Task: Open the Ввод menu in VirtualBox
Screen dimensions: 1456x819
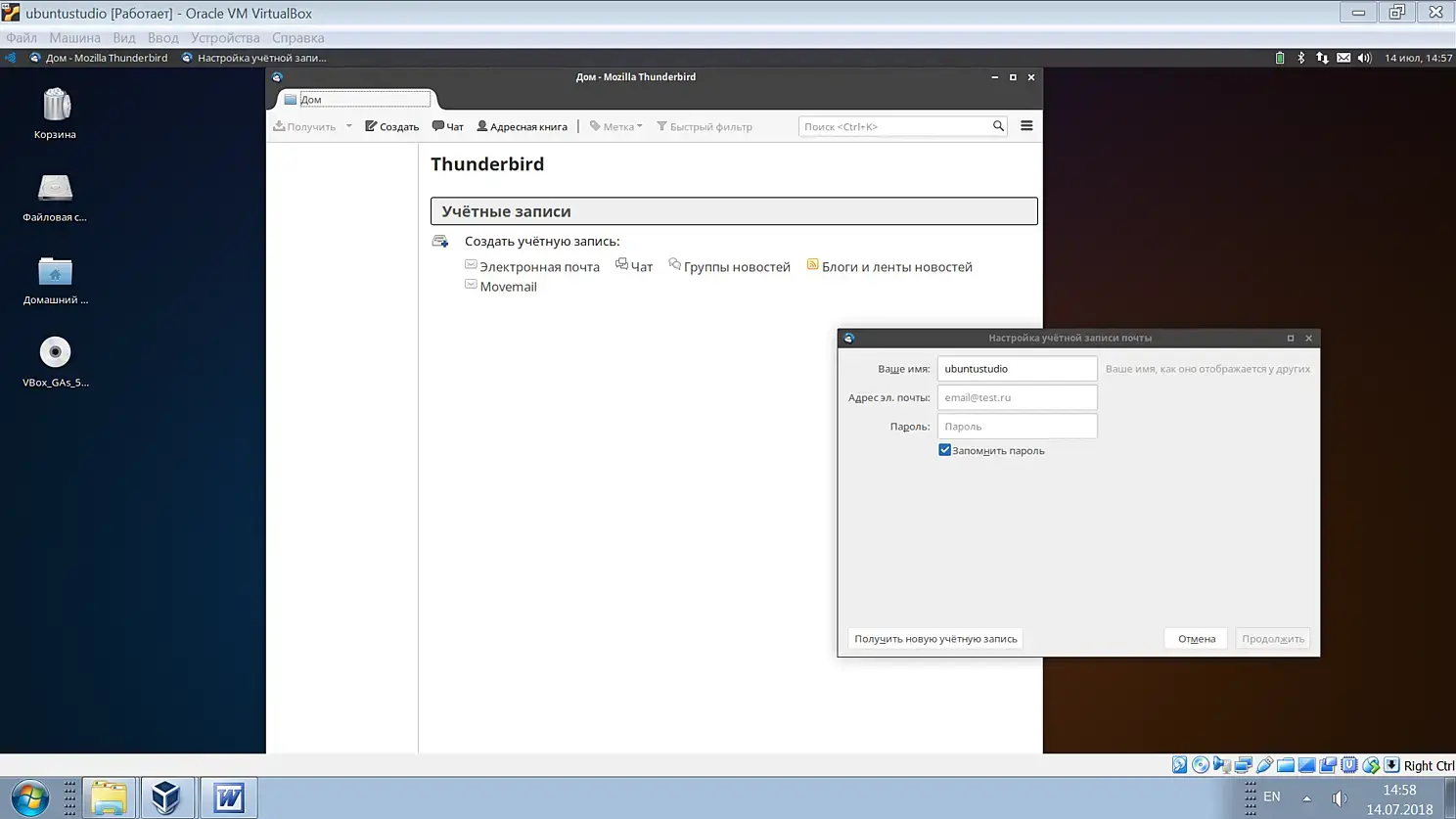Action: point(163,38)
